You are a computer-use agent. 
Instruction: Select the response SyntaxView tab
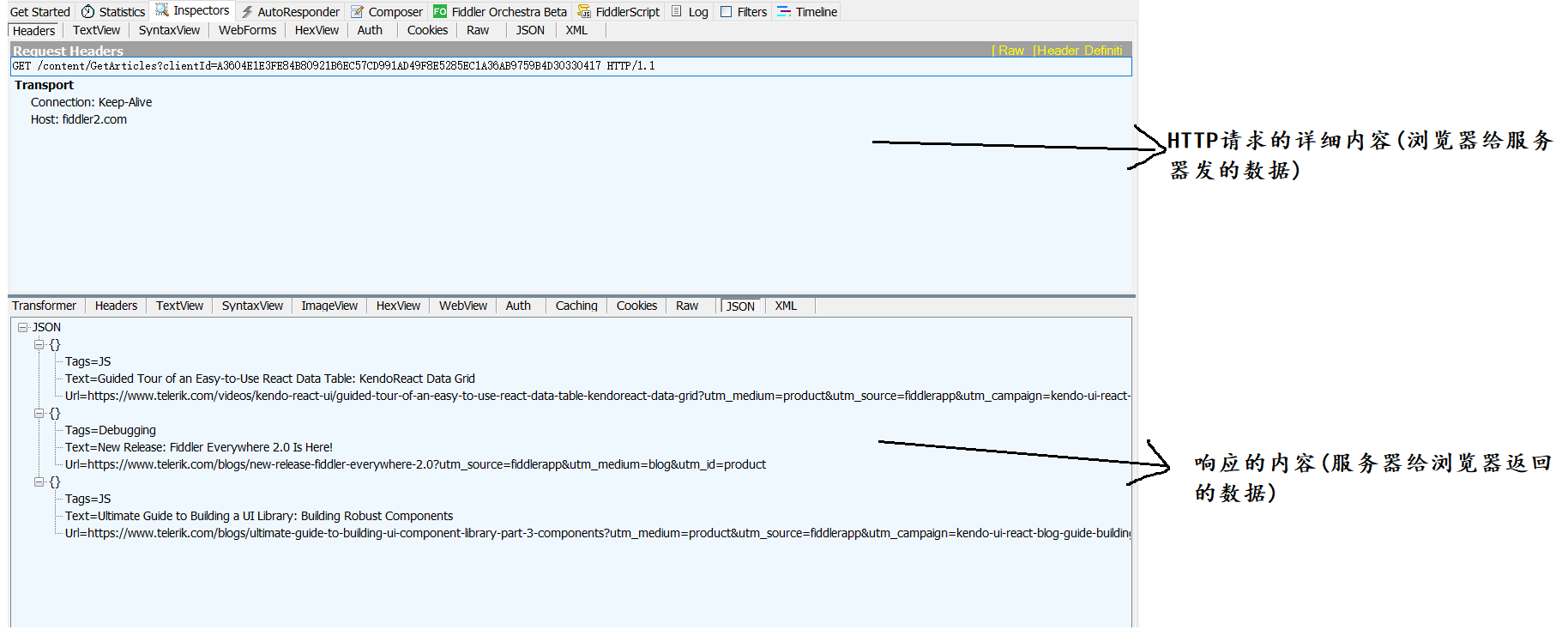[x=252, y=306]
